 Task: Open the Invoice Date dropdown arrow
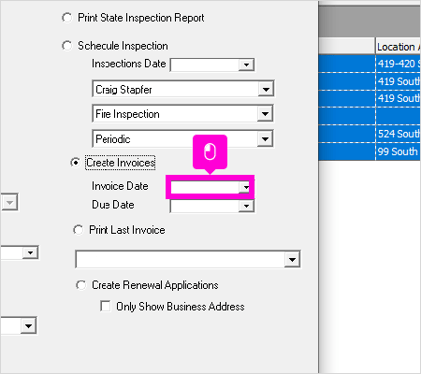(x=246, y=187)
